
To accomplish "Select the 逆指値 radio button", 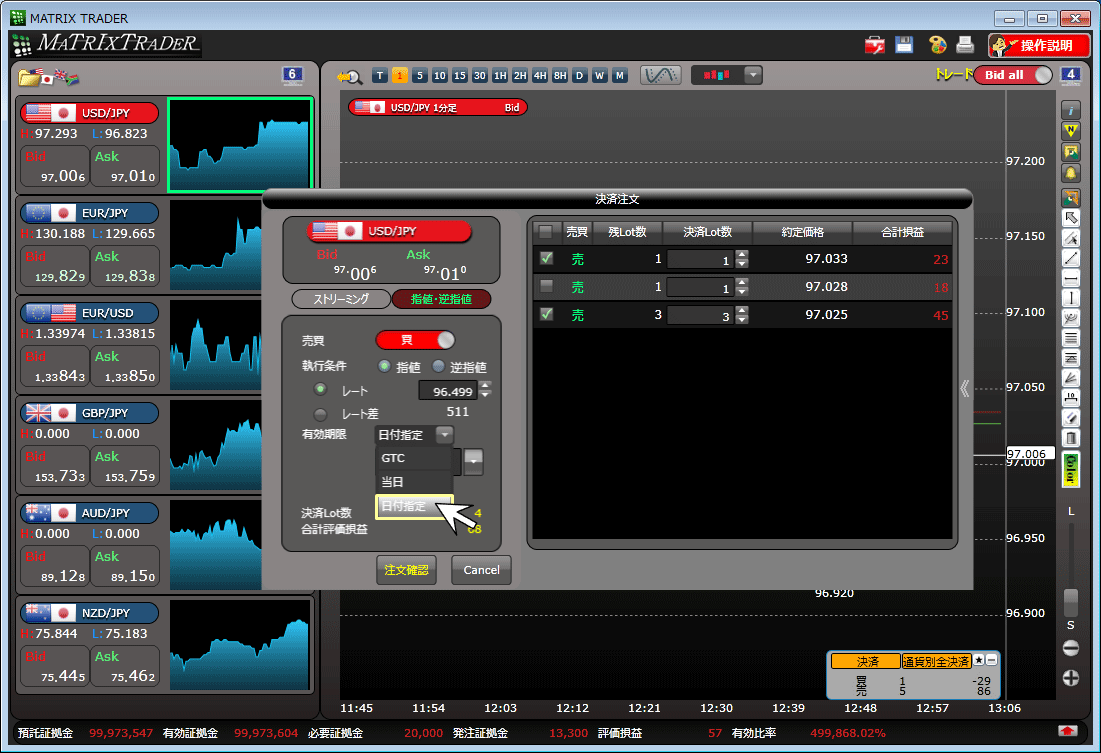I will tap(438, 366).
